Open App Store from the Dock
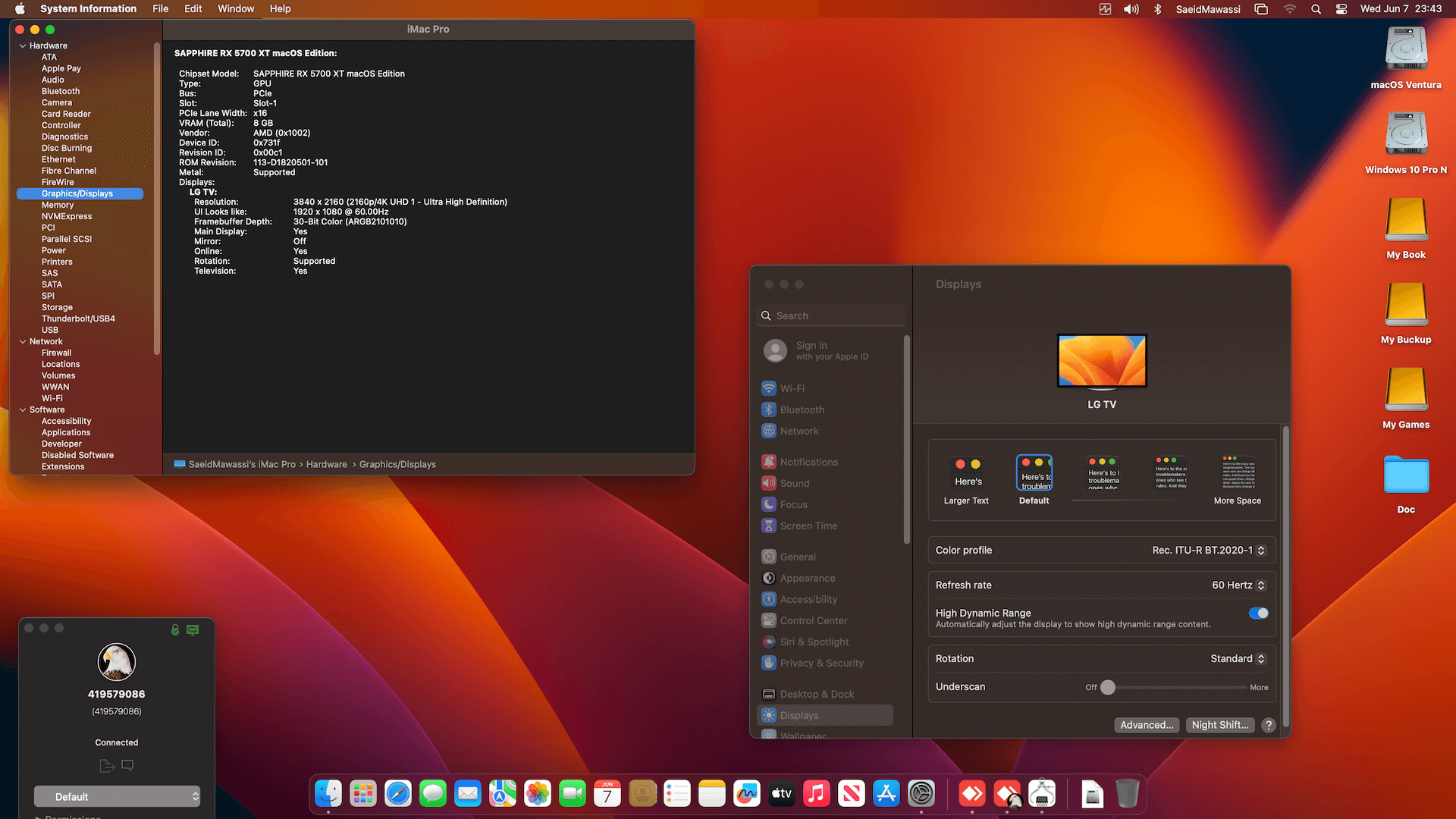1456x819 pixels. pyautogui.click(x=886, y=794)
